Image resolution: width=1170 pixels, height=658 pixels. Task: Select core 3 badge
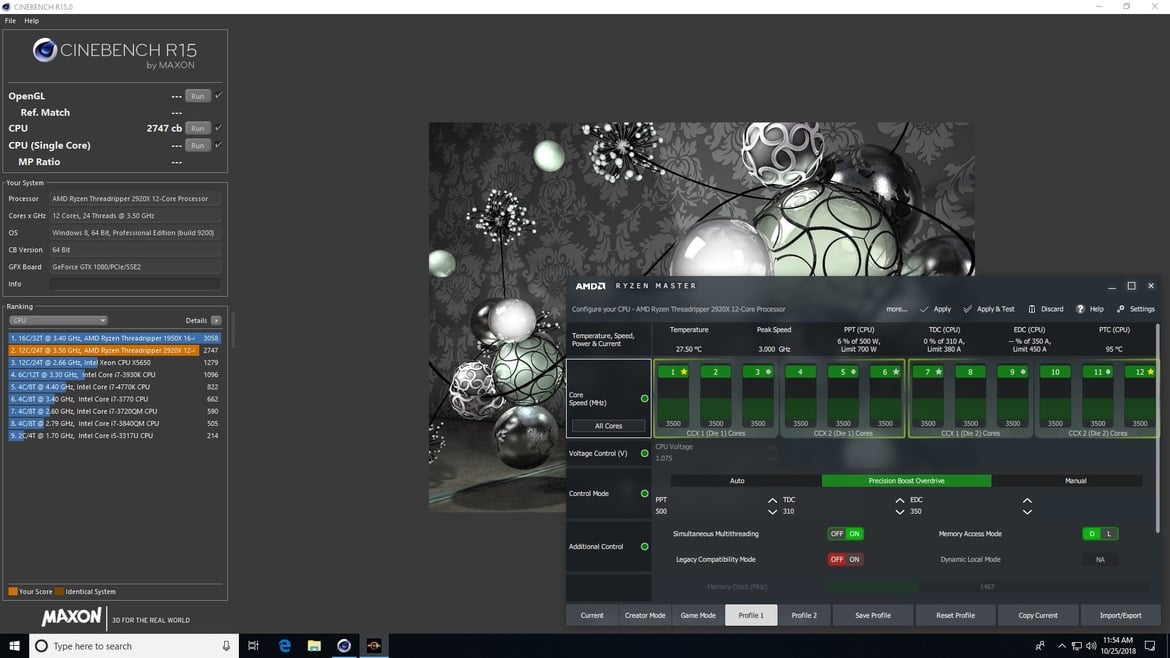(757, 372)
